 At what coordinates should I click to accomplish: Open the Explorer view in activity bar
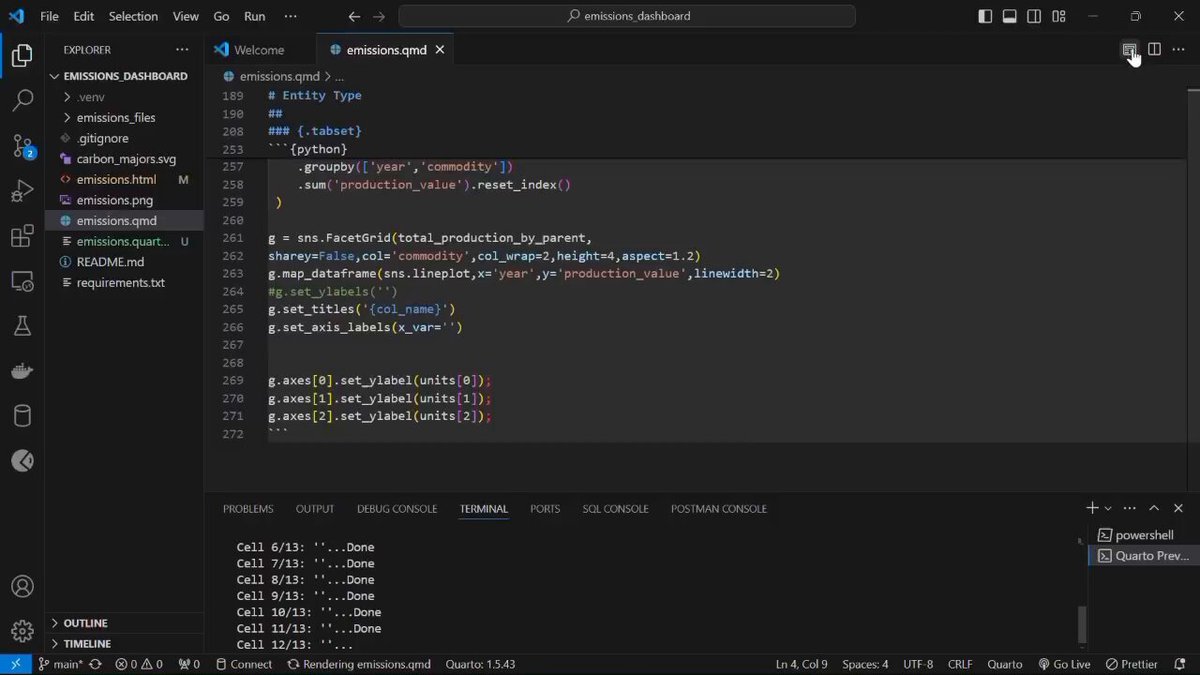click(22, 56)
